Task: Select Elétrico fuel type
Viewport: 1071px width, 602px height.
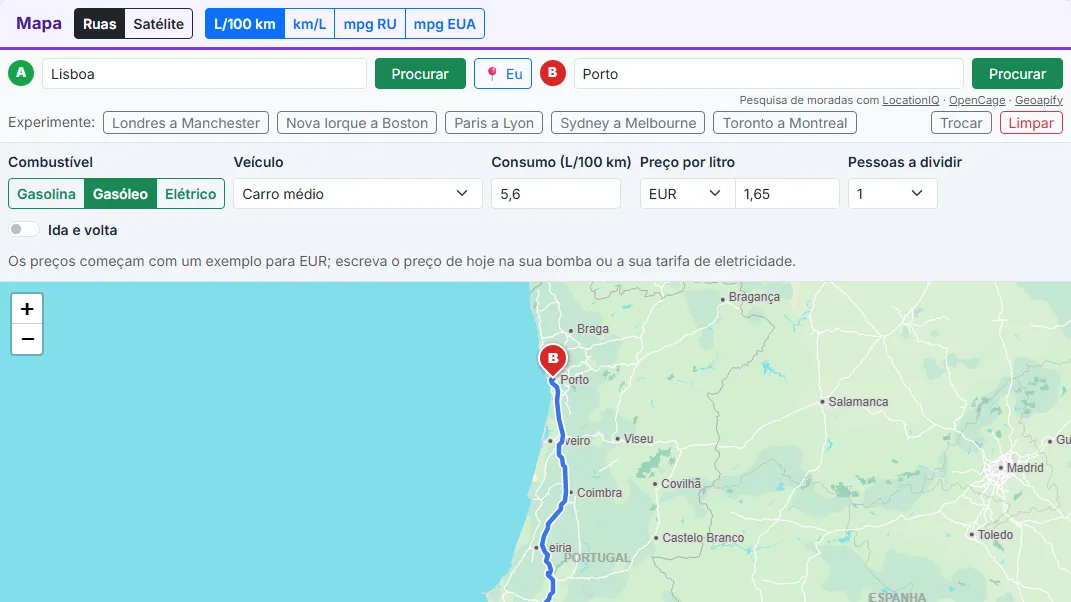Action: (191, 194)
